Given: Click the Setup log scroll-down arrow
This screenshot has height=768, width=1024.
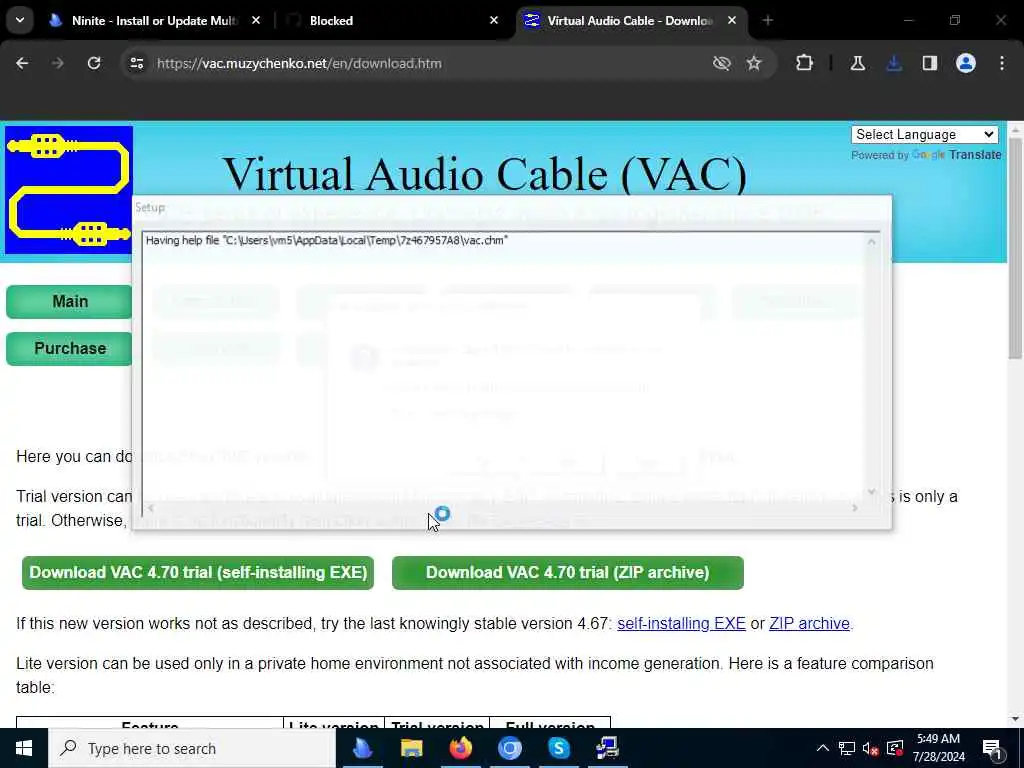Looking at the screenshot, I should coord(871,492).
